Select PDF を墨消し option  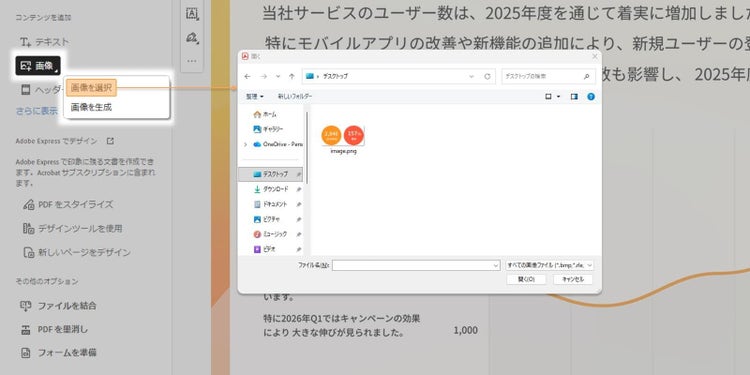[54, 330]
